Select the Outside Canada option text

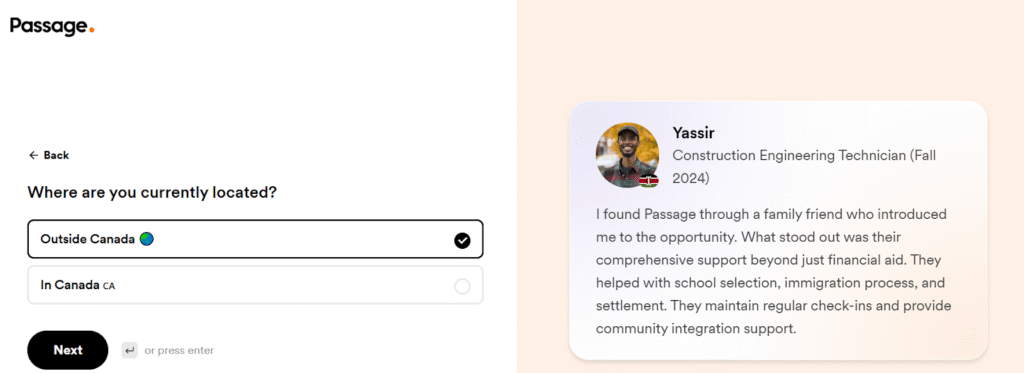88,239
